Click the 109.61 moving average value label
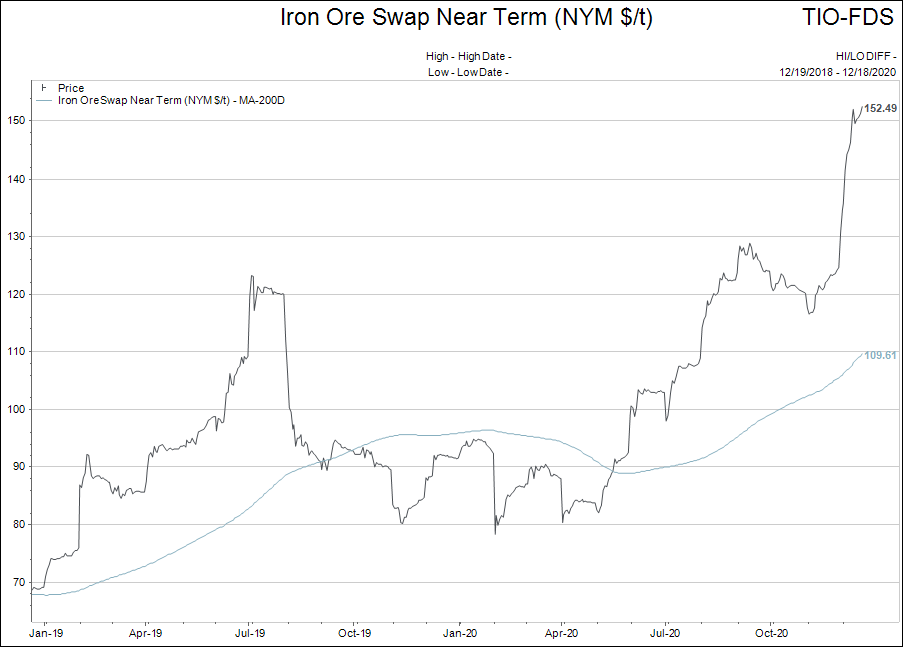This screenshot has width=903, height=647. [880, 355]
